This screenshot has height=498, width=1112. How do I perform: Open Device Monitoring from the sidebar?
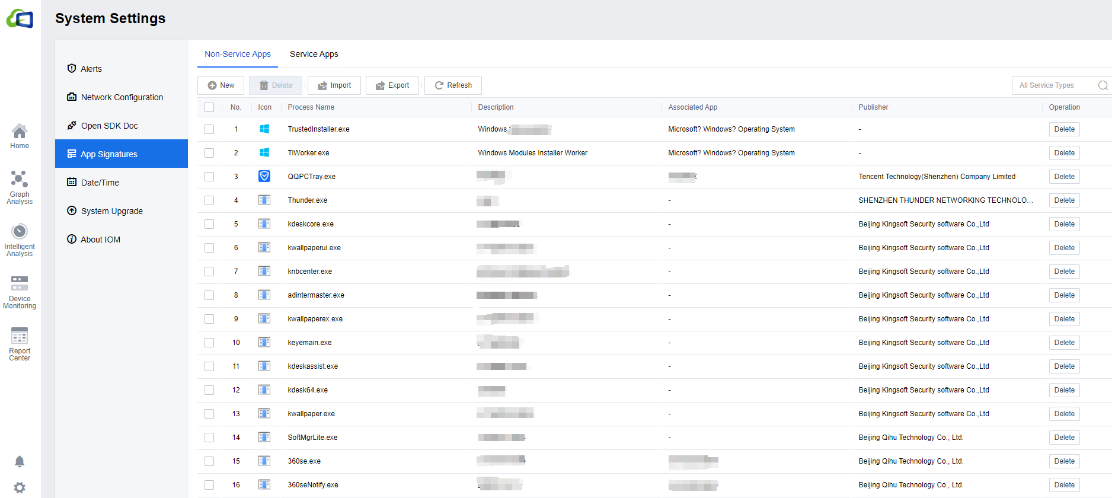point(20,291)
